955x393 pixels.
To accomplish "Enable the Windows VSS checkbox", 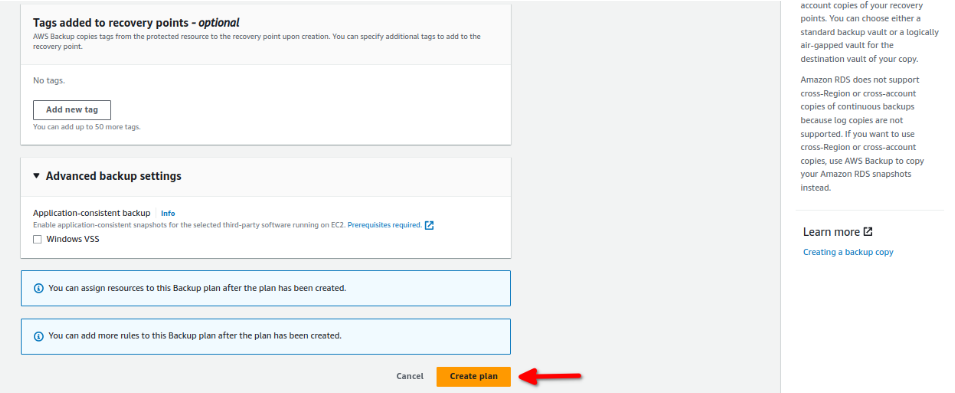I will coord(38,239).
